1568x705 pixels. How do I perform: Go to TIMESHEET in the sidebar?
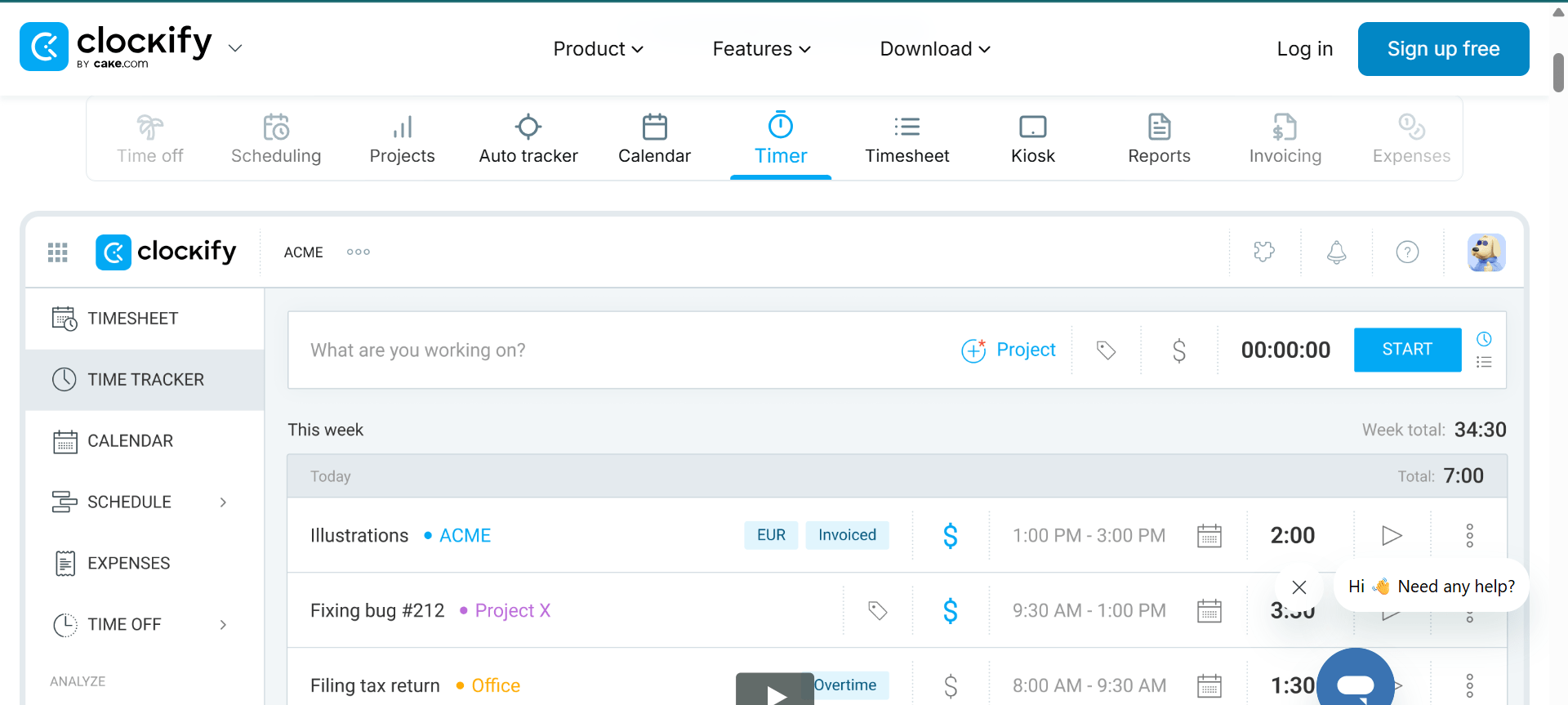(145, 319)
